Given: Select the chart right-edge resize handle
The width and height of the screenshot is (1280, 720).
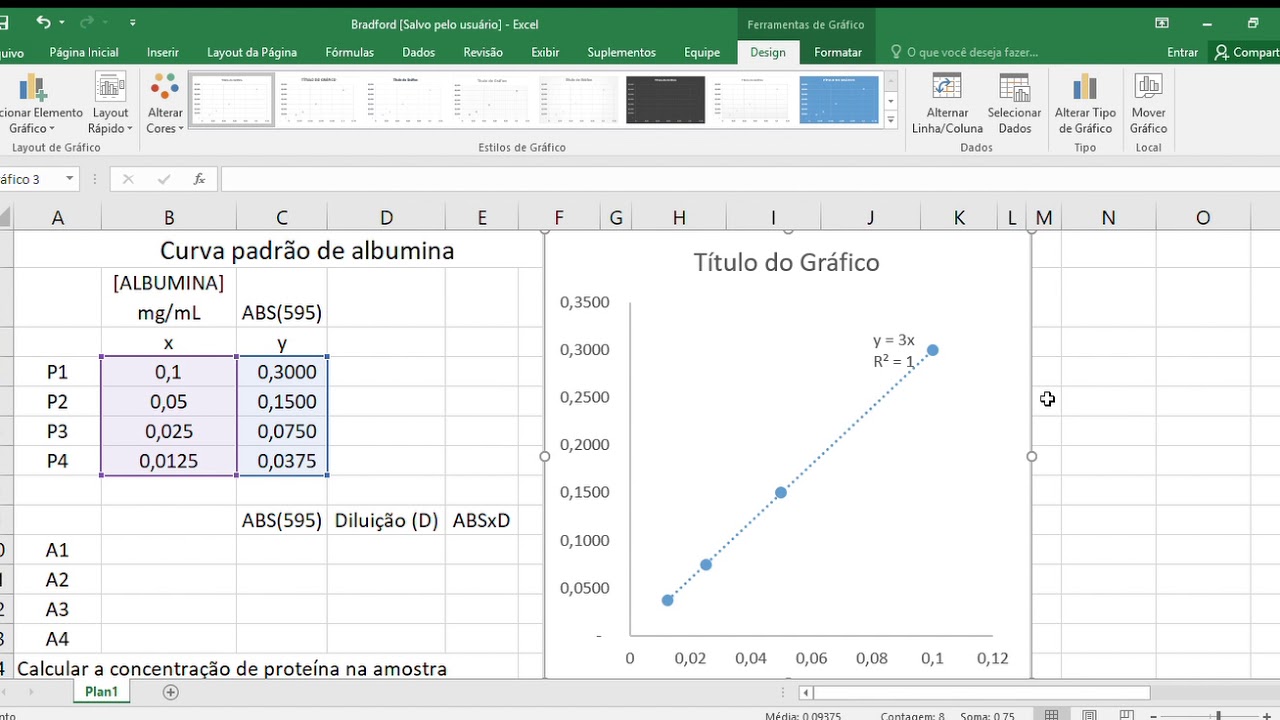Looking at the screenshot, I should pyautogui.click(x=1031, y=456).
